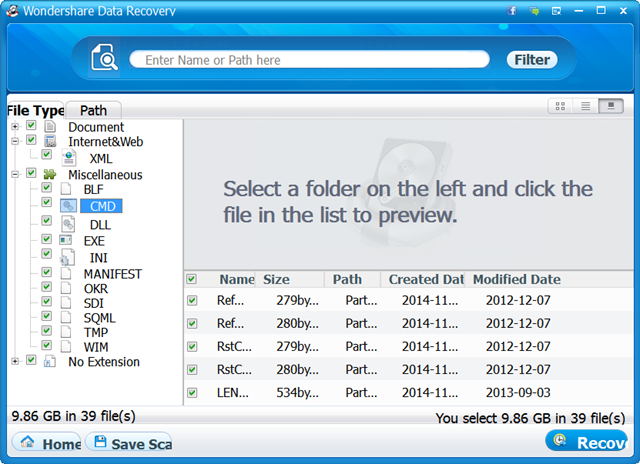Click the XML file type icon
This screenshot has height=464, width=640.
pos(69,157)
